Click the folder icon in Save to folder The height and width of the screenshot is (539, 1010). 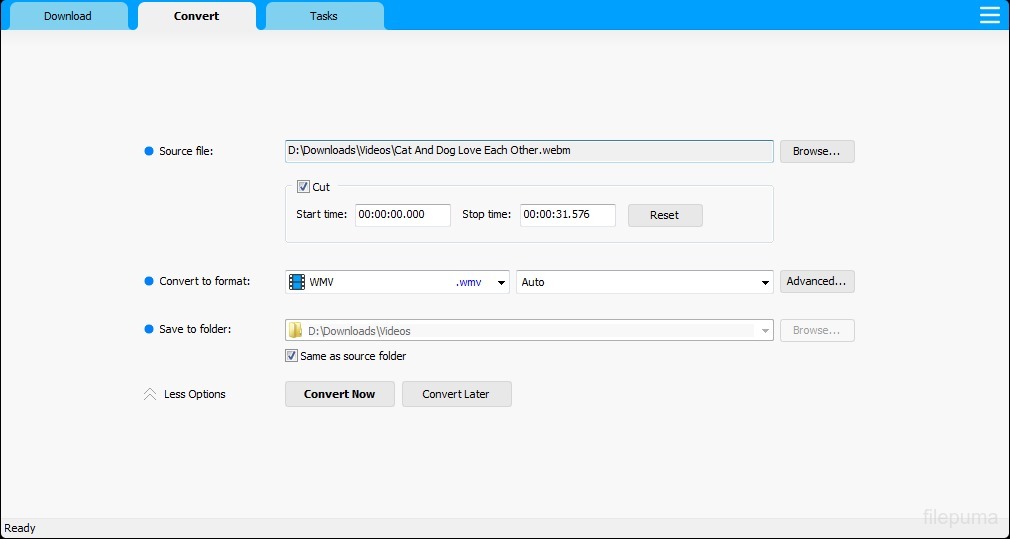click(295, 331)
